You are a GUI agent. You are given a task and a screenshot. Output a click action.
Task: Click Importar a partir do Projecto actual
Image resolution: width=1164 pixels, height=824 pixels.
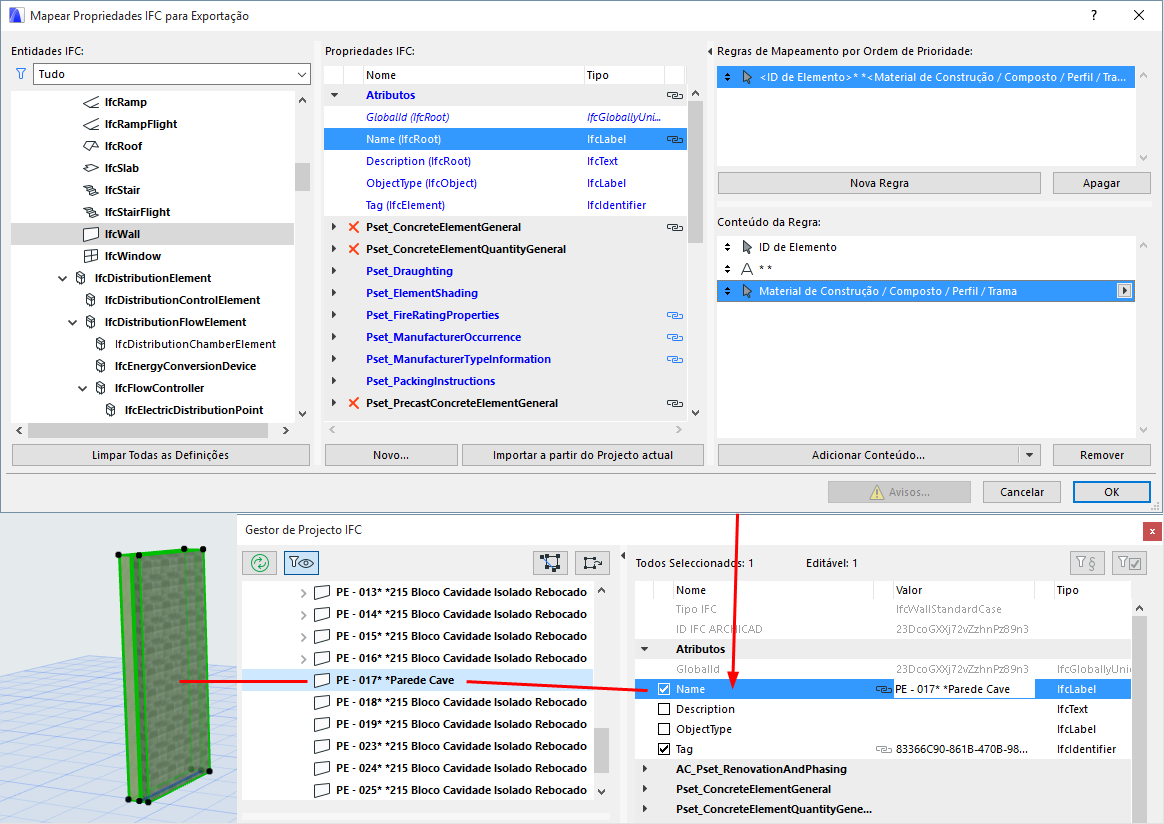[x=583, y=455]
